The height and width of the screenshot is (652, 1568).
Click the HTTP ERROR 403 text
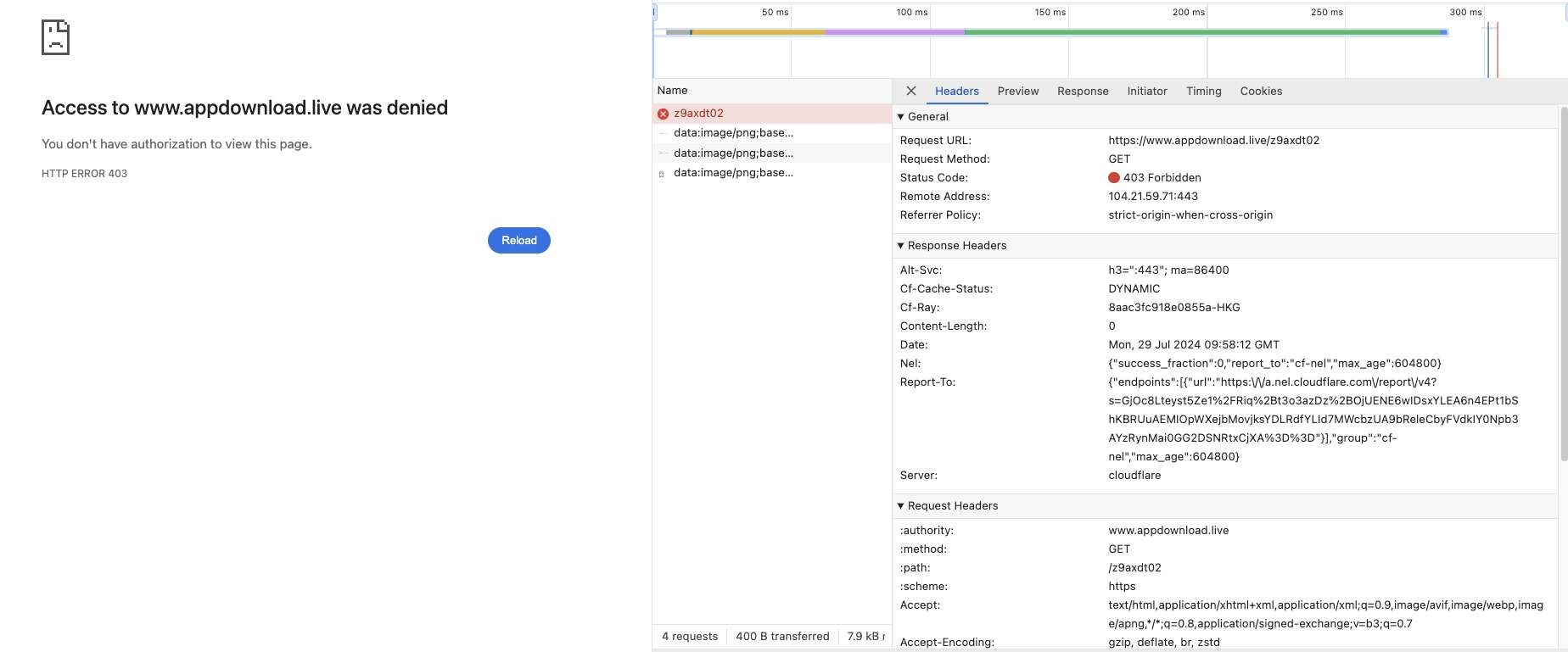point(85,174)
